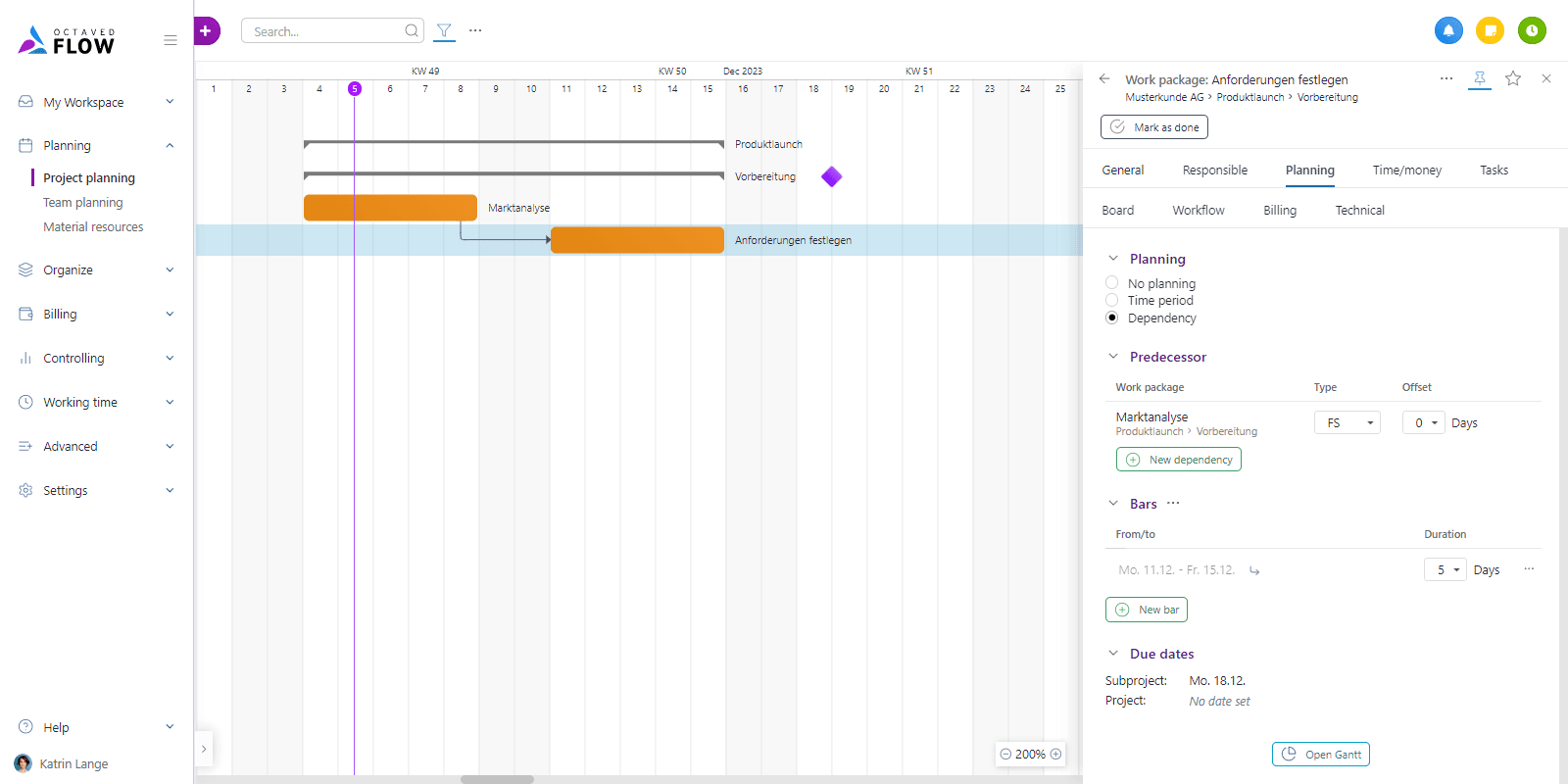Mark work package as favorite star

tap(1513, 78)
